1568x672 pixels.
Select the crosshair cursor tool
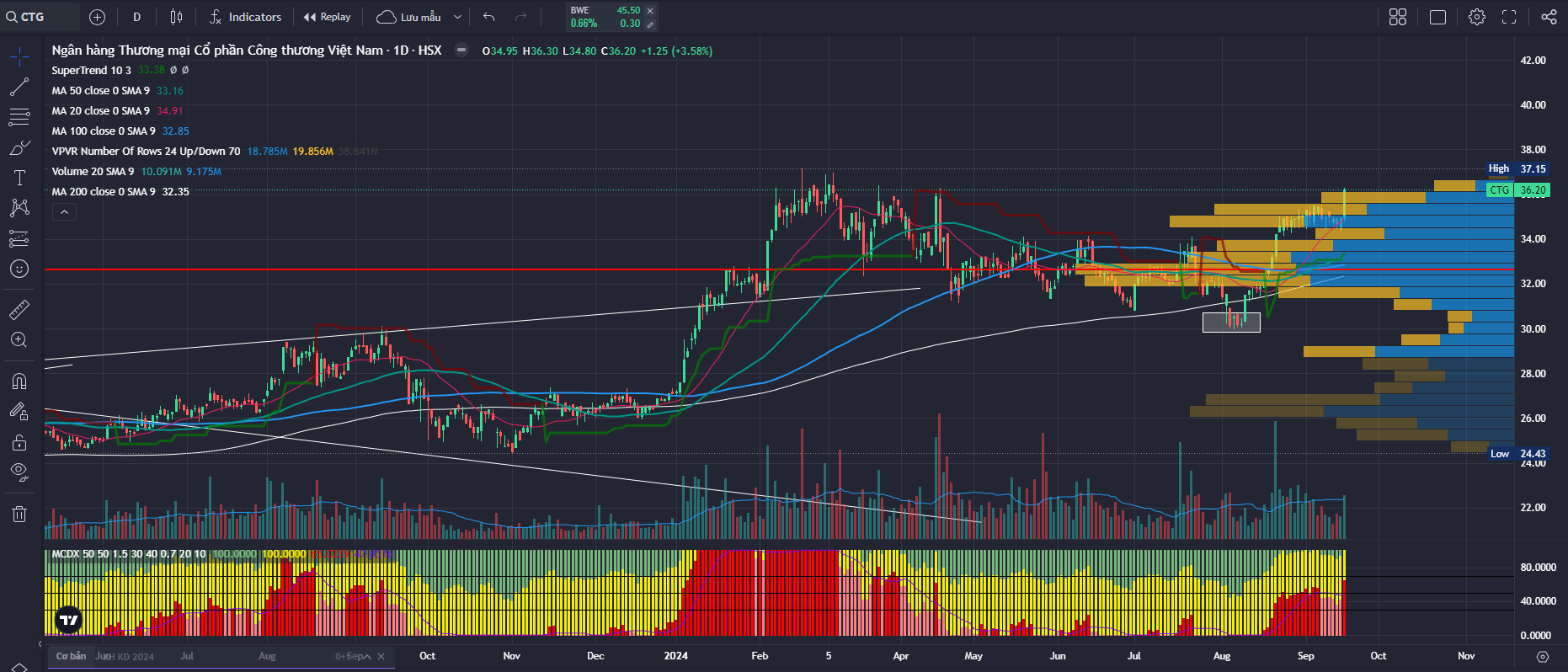[x=19, y=56]
